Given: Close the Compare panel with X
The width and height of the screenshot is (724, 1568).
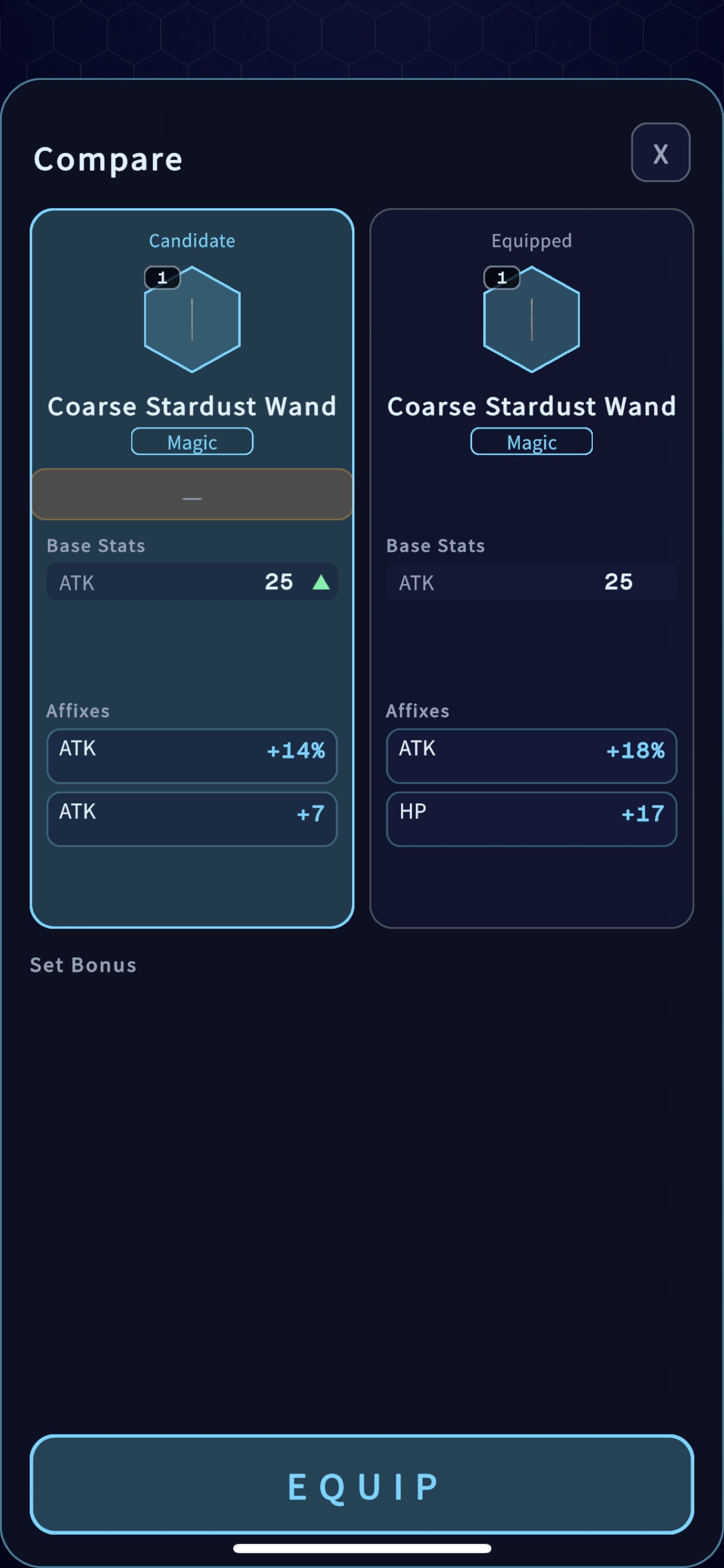Looking at the screenshot, I should 660,152.
